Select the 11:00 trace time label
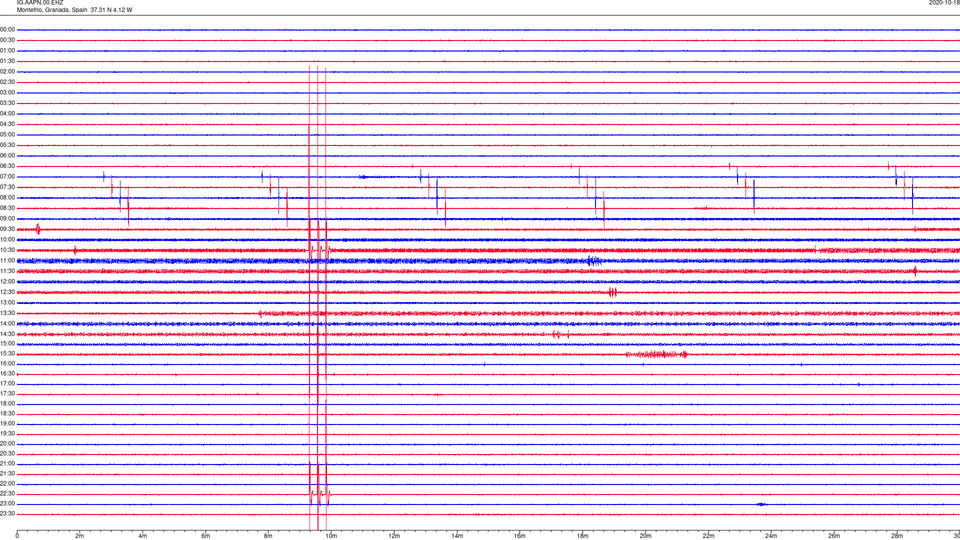The image size is (960, 540). point(7,260)
